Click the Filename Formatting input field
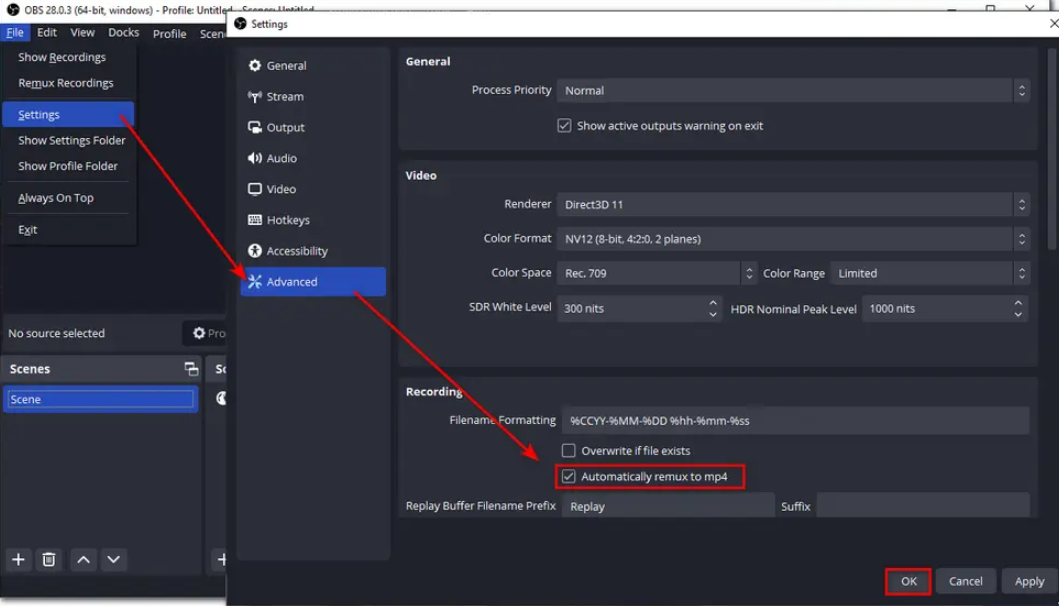 [796, 421]
